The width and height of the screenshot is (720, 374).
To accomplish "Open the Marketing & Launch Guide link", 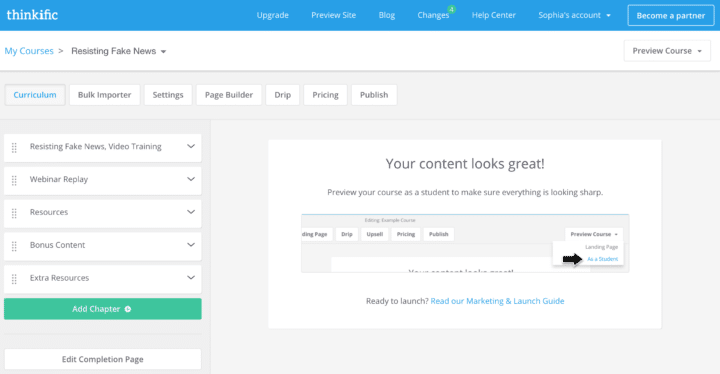I will [497, 301].
